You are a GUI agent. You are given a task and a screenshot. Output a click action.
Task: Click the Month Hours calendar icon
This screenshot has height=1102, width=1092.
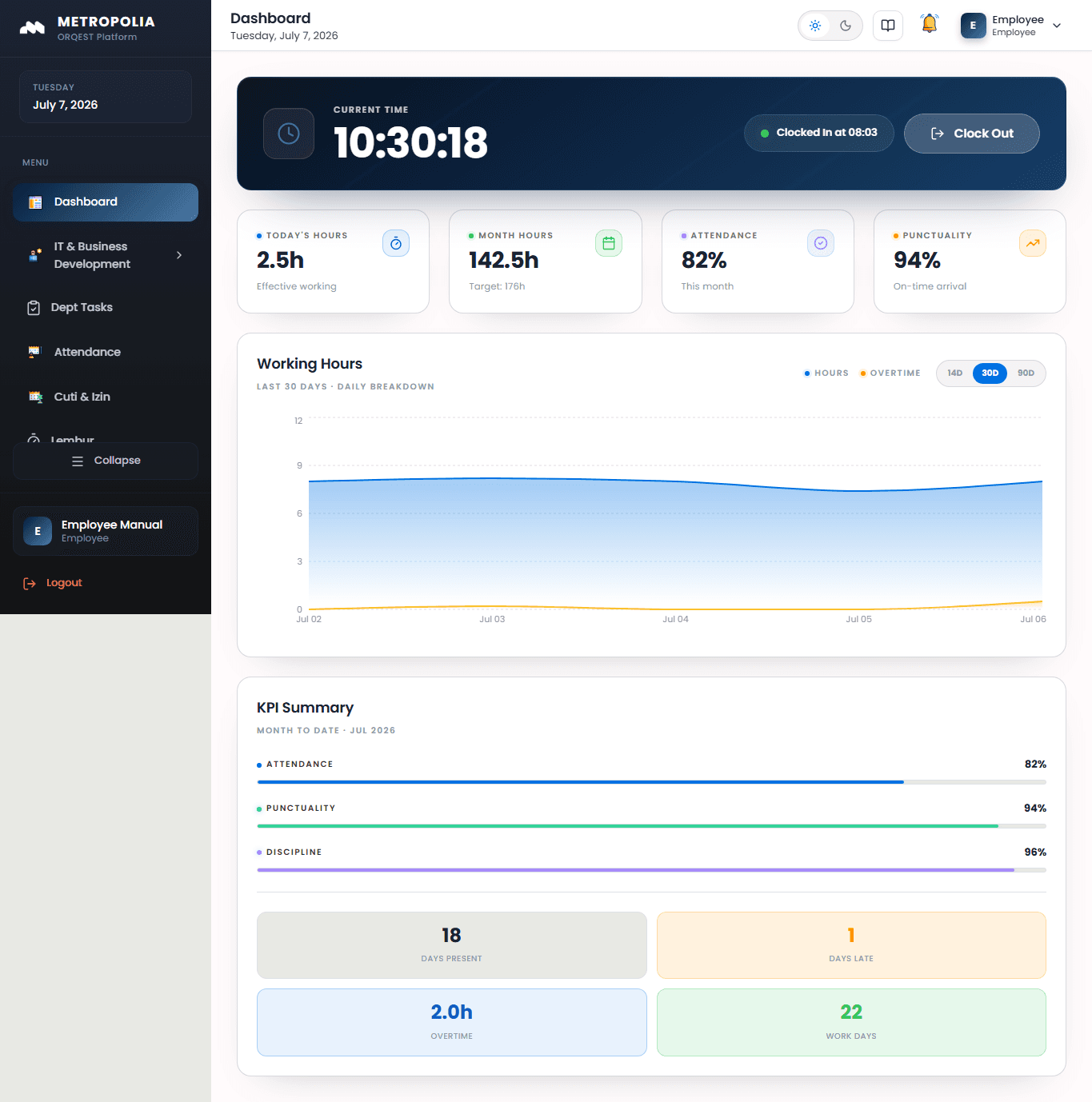coord(609,243)
